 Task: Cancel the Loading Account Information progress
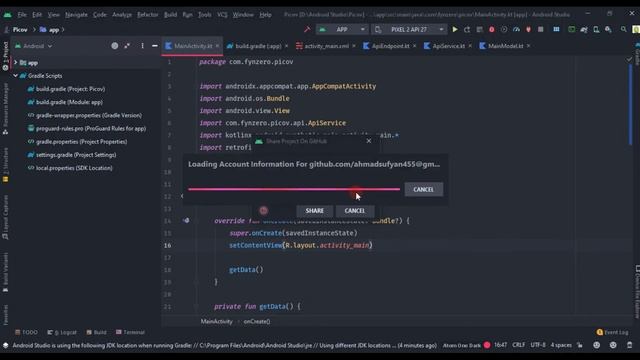(x=423, y=189)
